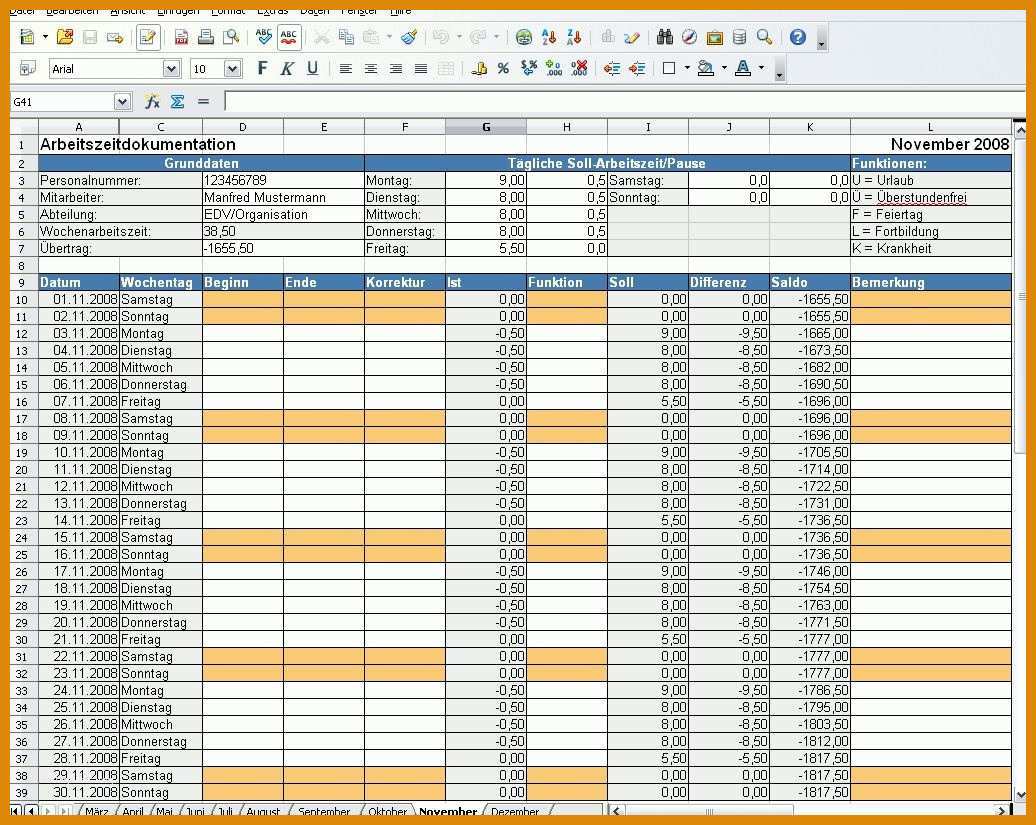Click the Hyperlink globe icon
This screenshot has height=825, width=1036.
coord(524,38)
